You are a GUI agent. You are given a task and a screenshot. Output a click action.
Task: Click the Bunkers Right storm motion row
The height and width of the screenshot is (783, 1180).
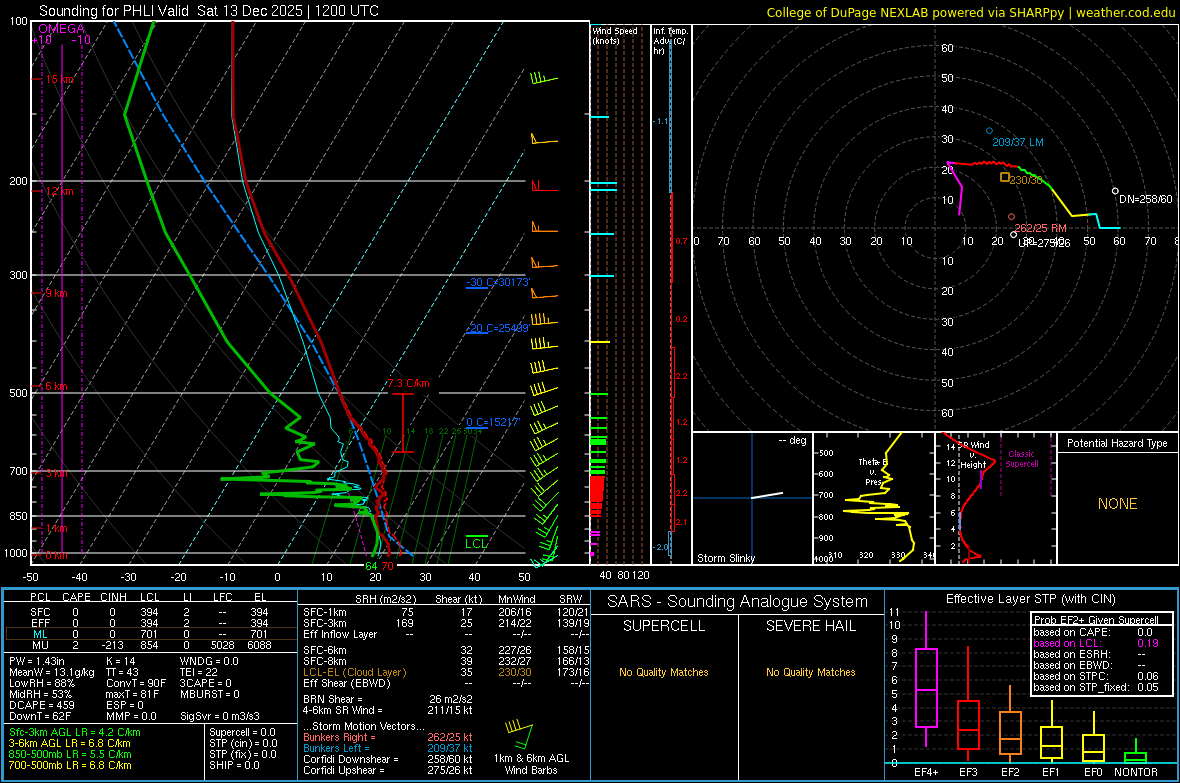point(388,737)
